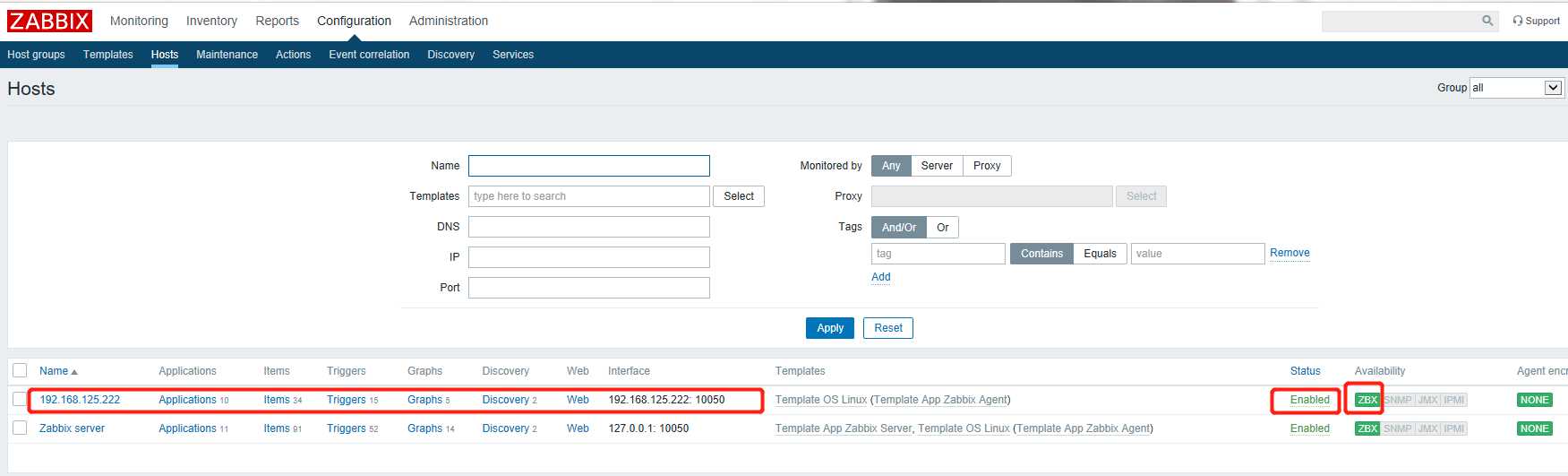The height and width of the screenshot is (476, 1568).
Task: Sort hosts by Status column
Action: [x=1305, y=371]
